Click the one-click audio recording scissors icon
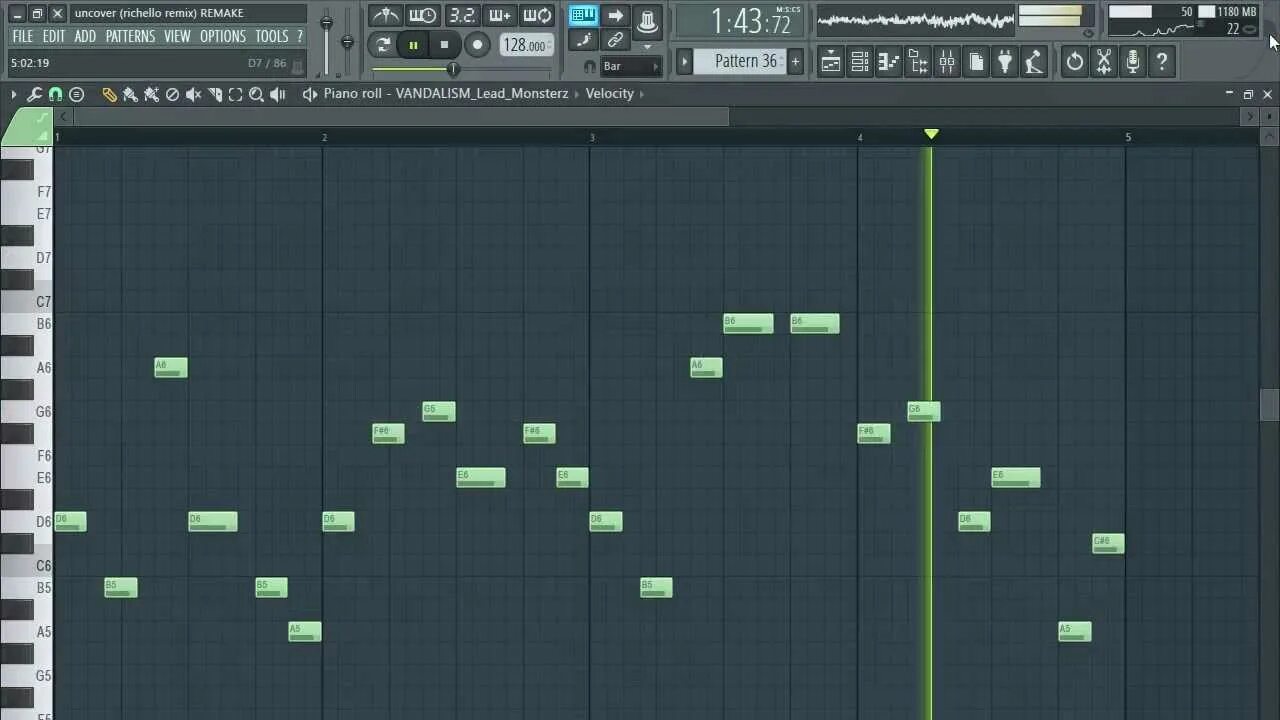Image resolution: width=1280 pixels, height=720 pixels. (x=1103, y=62)
